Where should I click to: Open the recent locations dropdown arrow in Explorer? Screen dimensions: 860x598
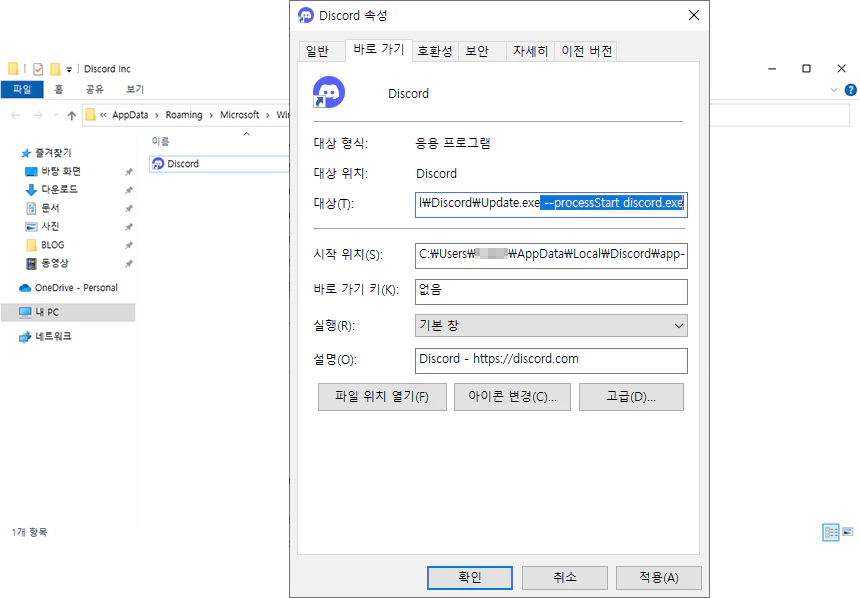[56, 115]
